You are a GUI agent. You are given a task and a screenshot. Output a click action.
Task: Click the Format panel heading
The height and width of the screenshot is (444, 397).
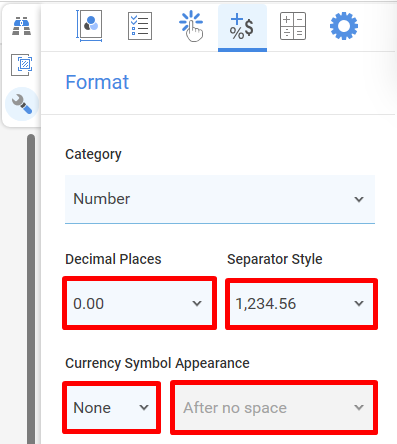[97, 82]
